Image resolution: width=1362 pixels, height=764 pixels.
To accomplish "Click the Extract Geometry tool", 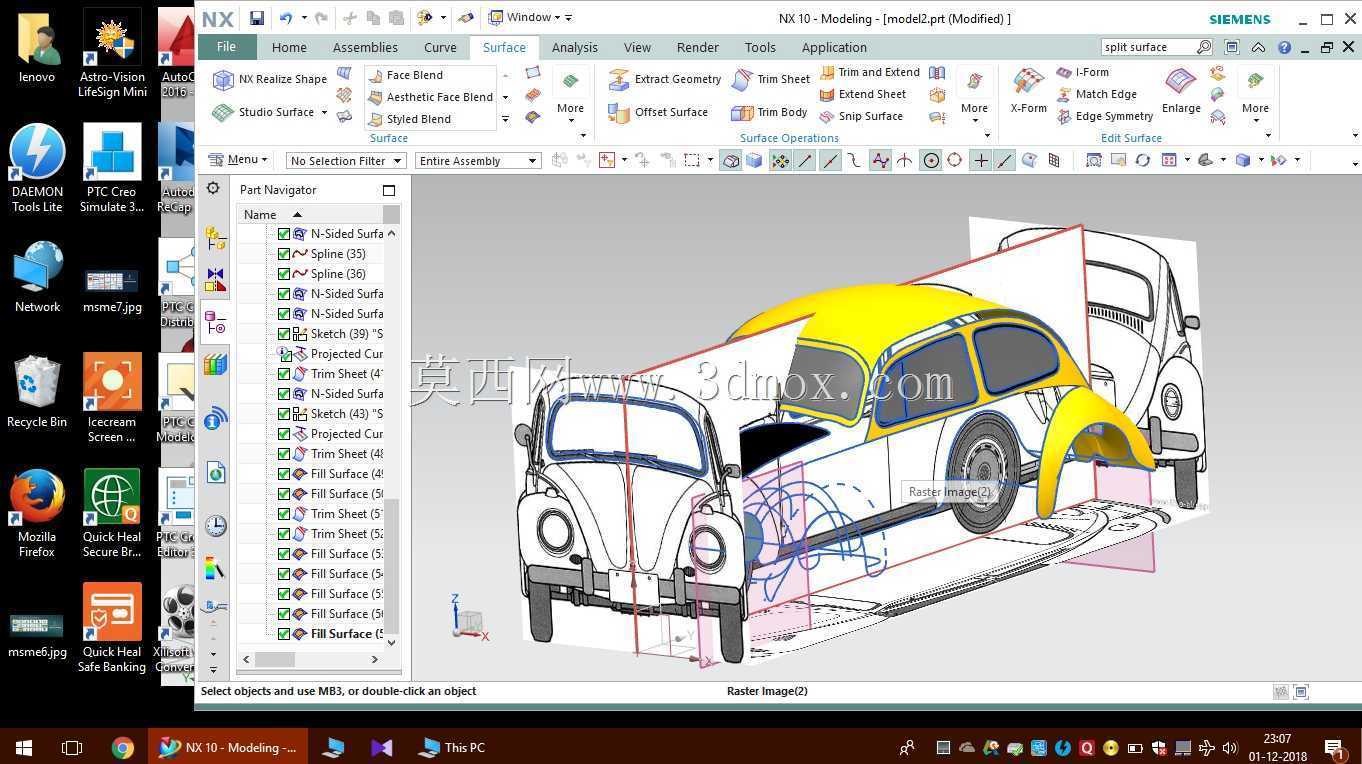I will click(x=664, y=79).
